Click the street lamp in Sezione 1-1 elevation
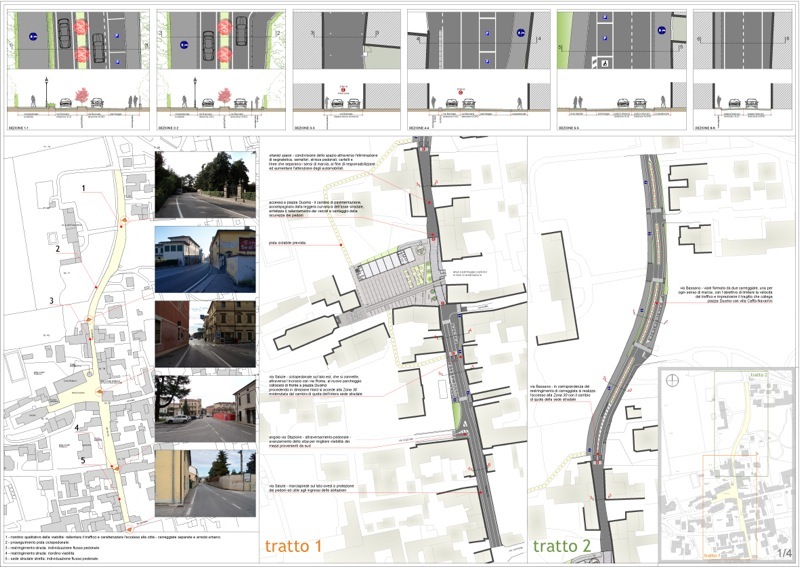This screenshot has height=567, width=800. tap(46, 92)
